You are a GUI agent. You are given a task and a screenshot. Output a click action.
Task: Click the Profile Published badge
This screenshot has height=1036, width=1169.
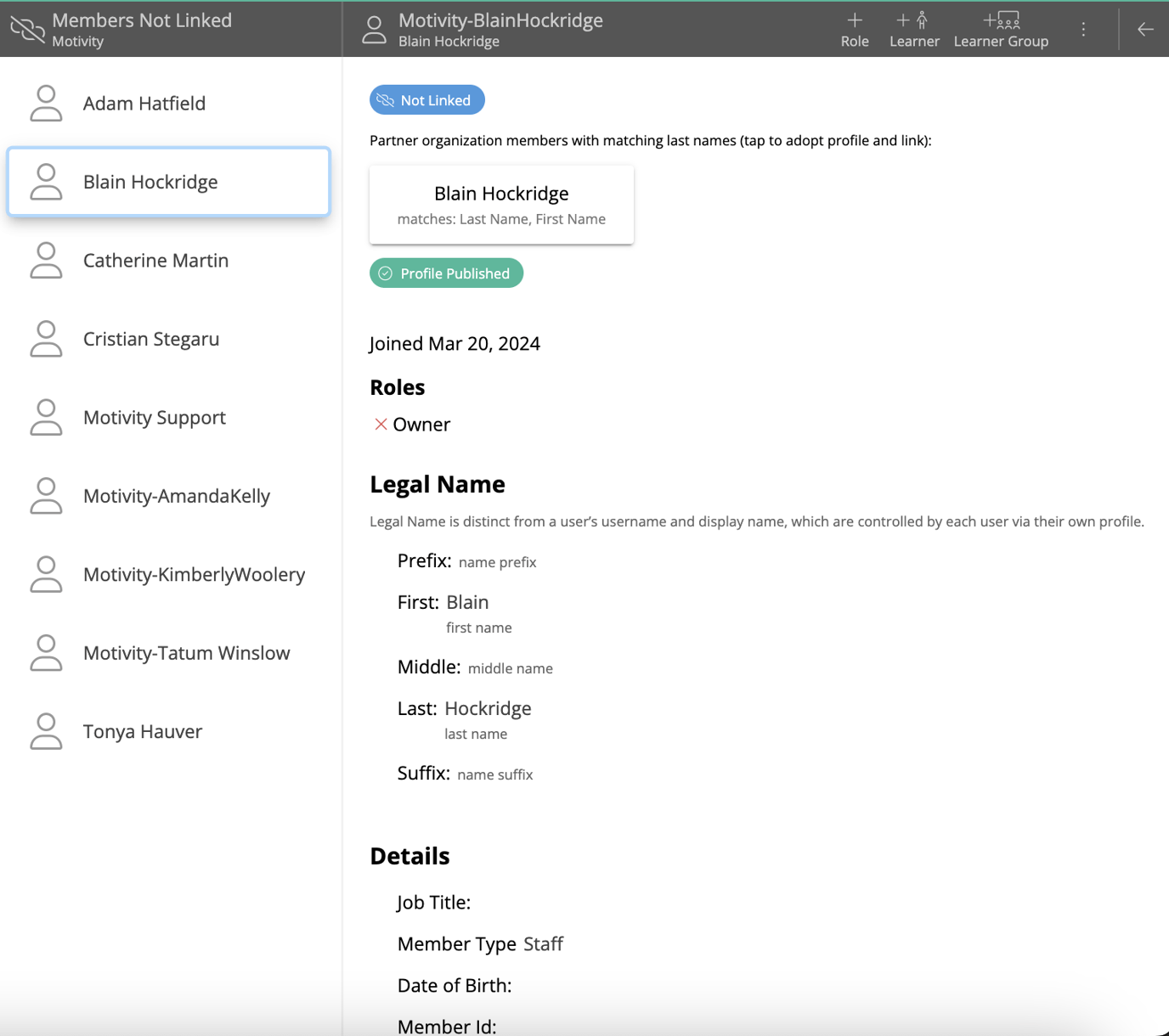(x=446, y=273)
